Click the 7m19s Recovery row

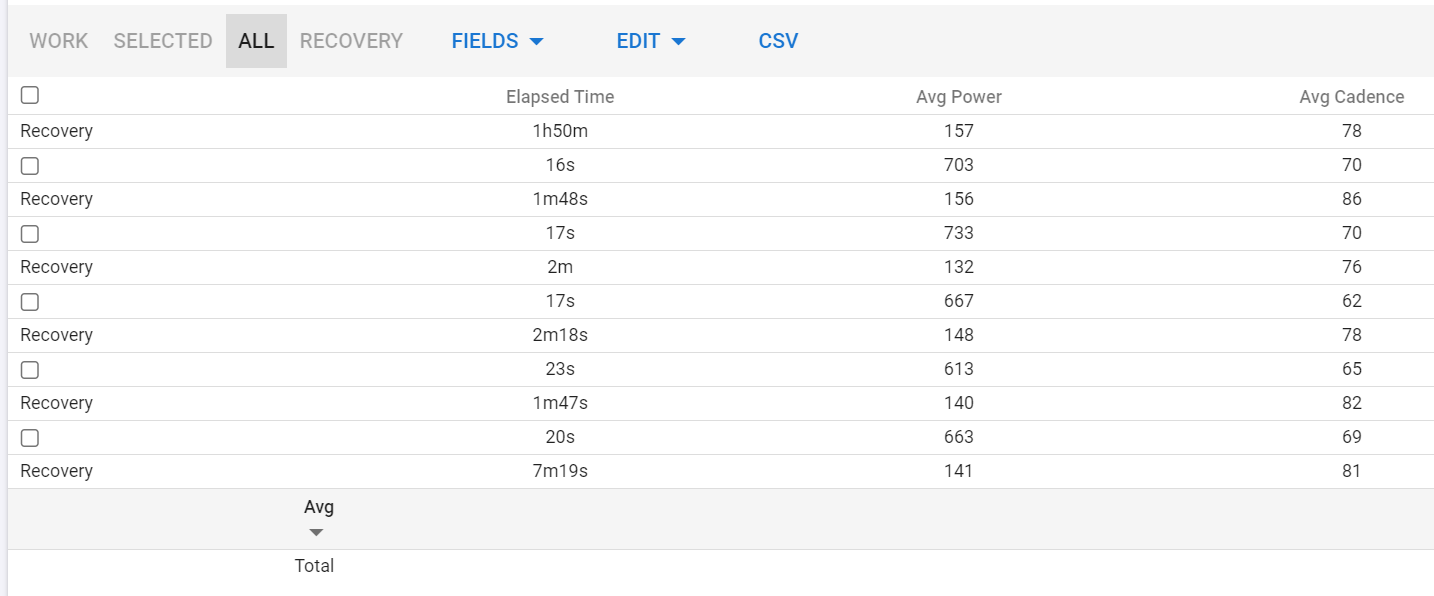click(x=560, y=471)
